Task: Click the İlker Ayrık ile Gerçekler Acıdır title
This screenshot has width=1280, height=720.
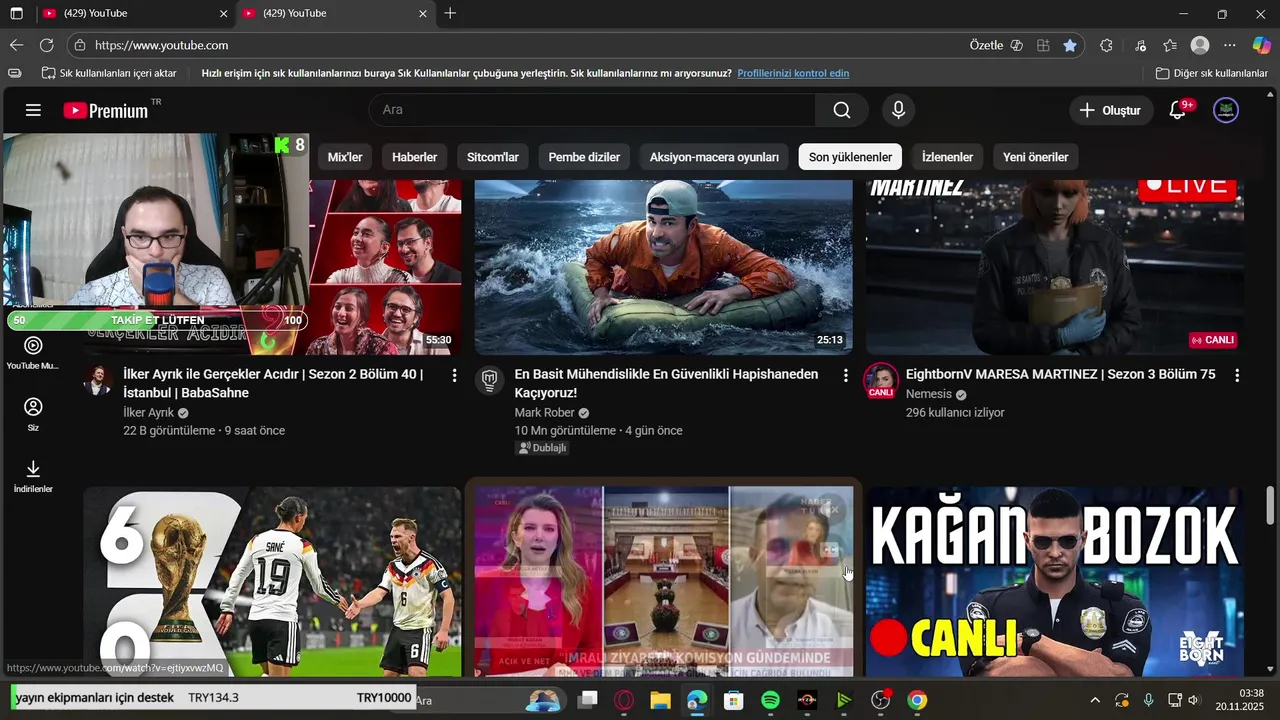Action: click(273, 384)
